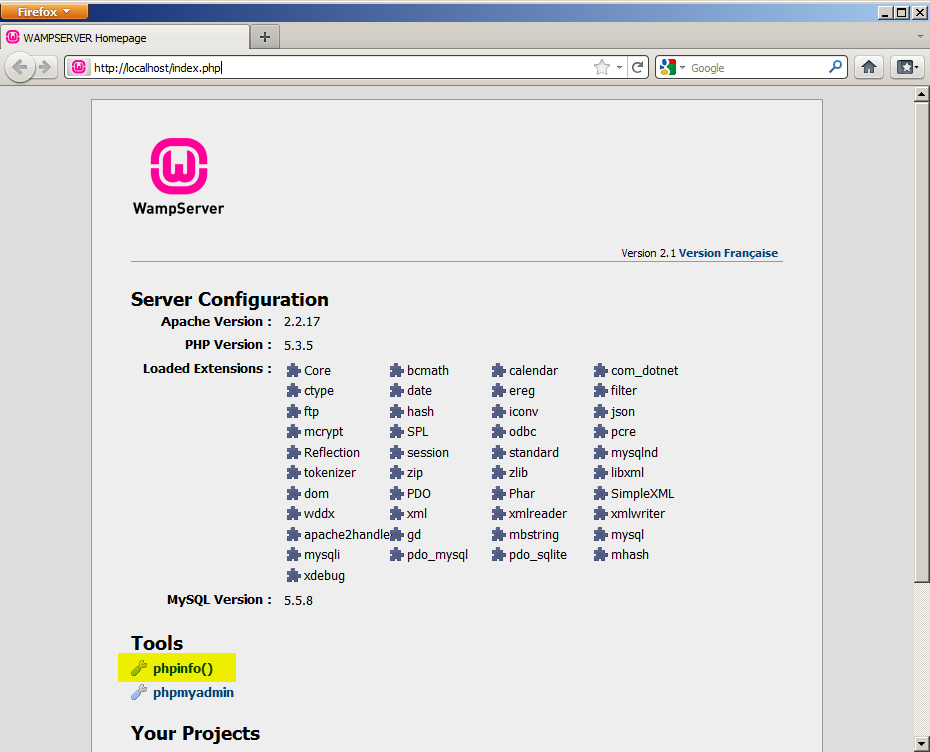Open the phpmyadmin tool link
The image size is (930, 752).
[x=193, y=692]
